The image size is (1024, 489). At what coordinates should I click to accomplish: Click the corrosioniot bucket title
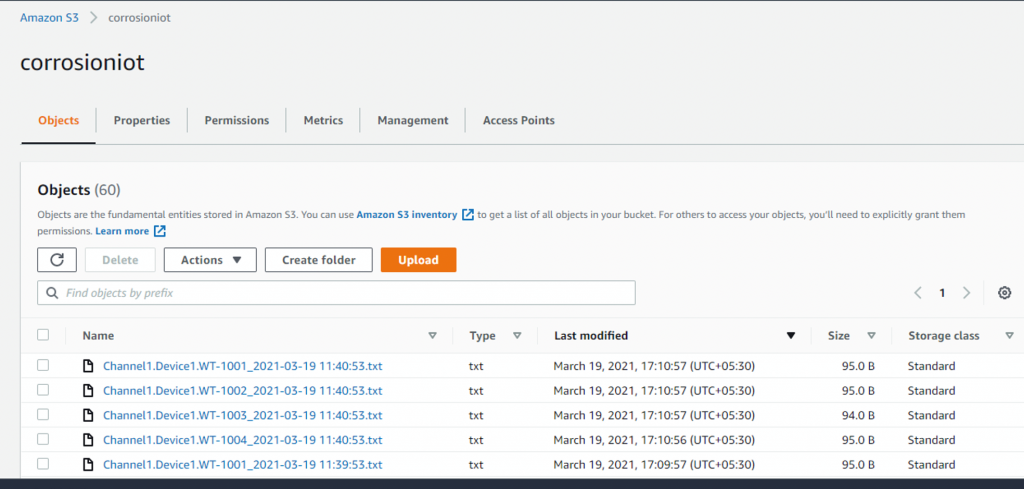point(82,63)
